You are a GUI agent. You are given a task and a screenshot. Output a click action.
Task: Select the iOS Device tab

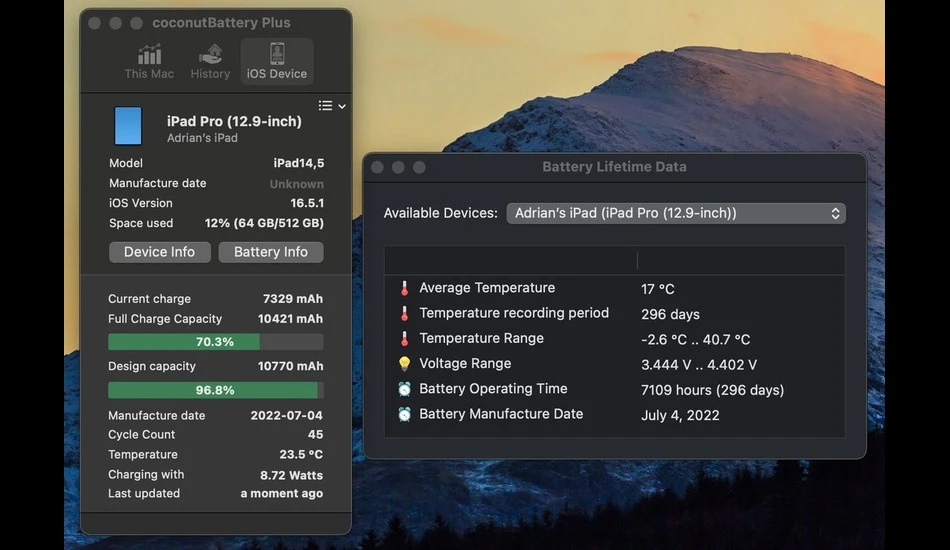pyautogui.click(x=277, y=62)
